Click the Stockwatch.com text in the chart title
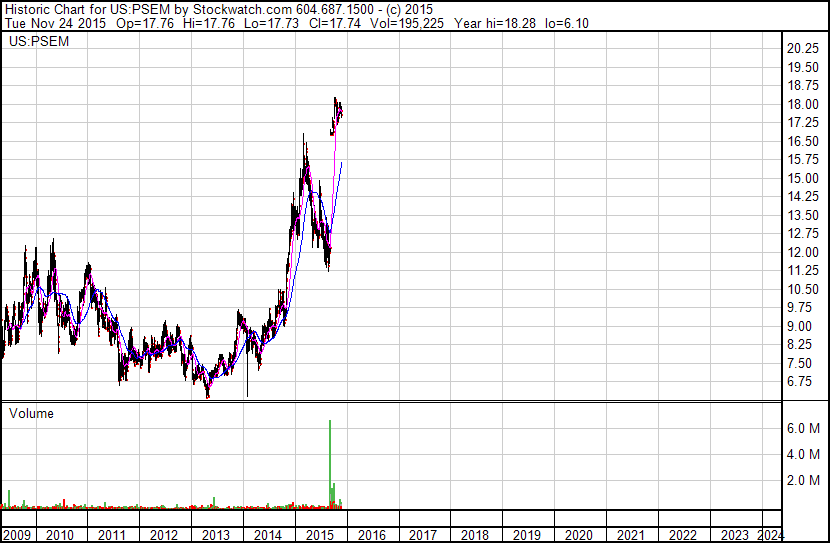 click(242, 9)
